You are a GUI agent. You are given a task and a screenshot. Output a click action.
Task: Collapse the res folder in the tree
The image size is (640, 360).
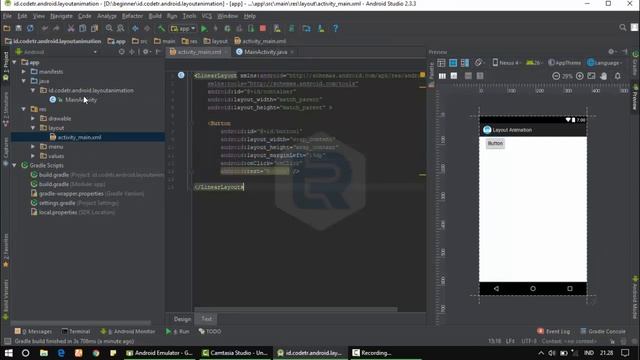click(24, 109)
